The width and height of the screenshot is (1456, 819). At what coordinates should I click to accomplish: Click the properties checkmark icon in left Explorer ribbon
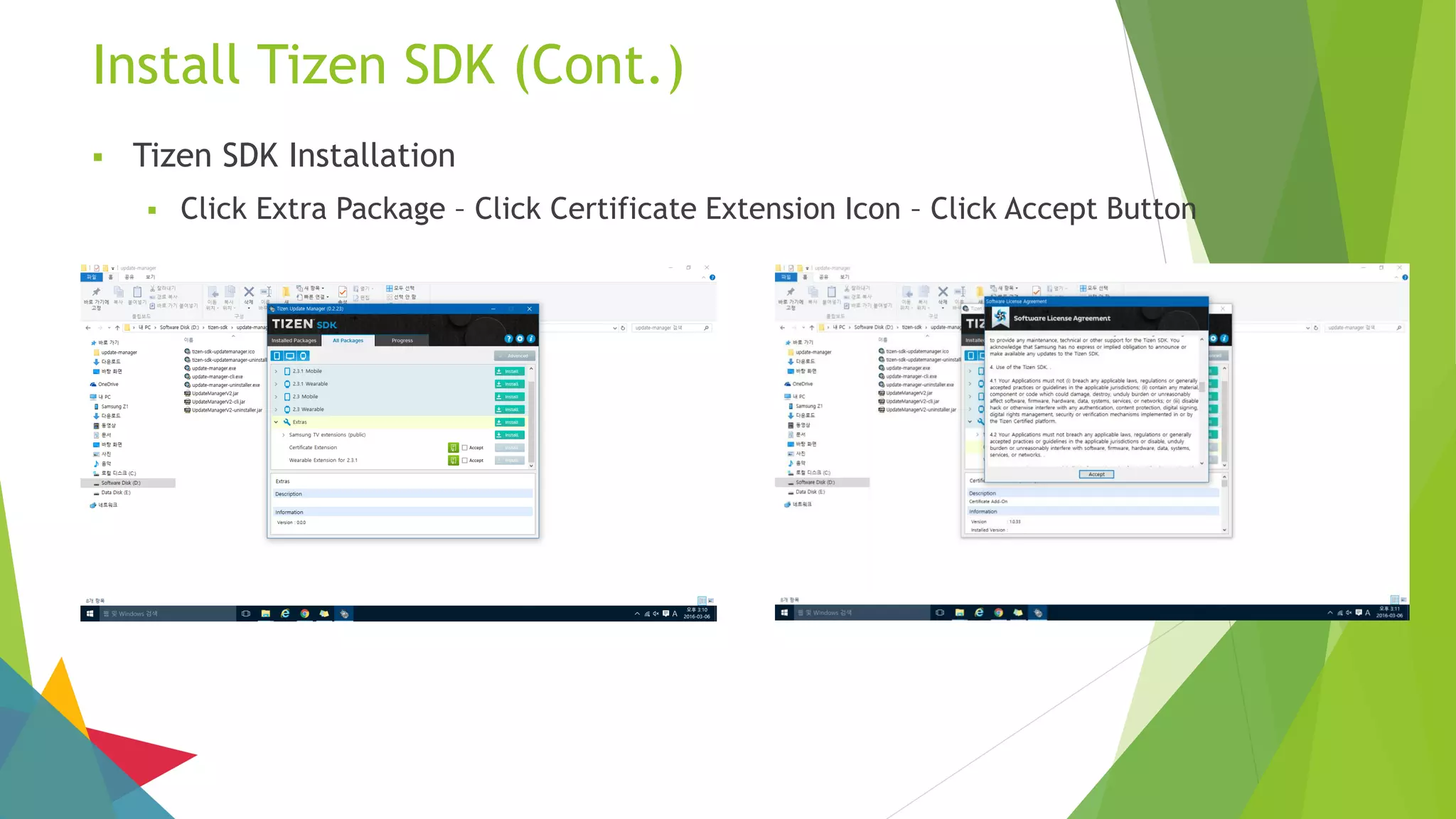pyautogui.click(x=343, y=291)
